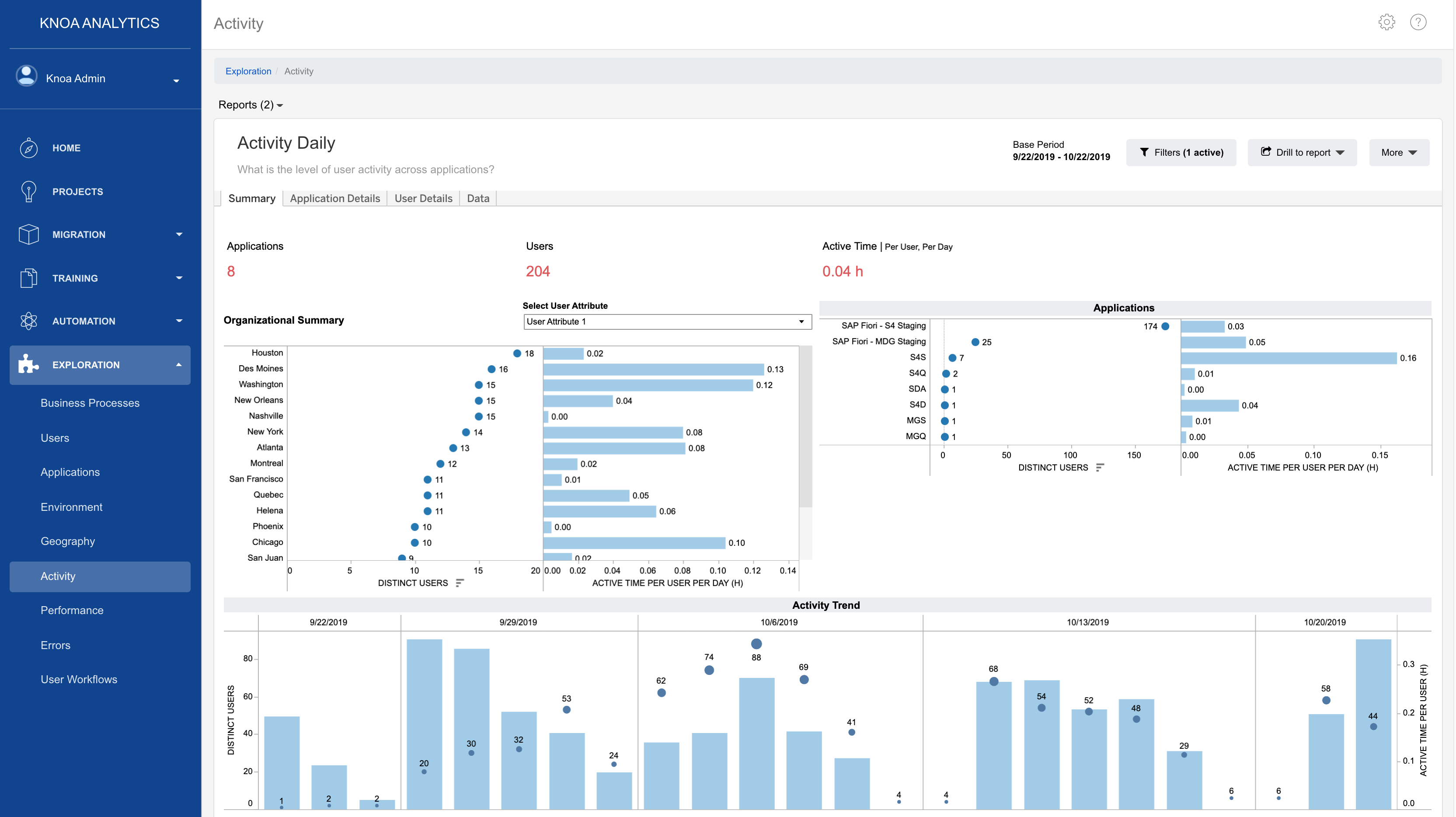Click the 10/13/2019 week header
Screen dimensions: 1456x817
(1087, 622)
